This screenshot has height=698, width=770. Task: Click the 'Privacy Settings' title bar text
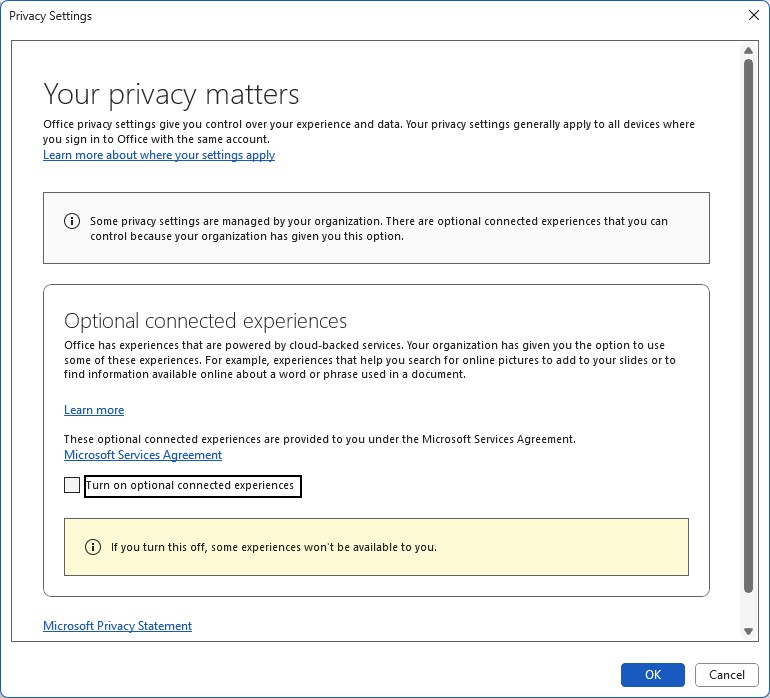(50, 16)
